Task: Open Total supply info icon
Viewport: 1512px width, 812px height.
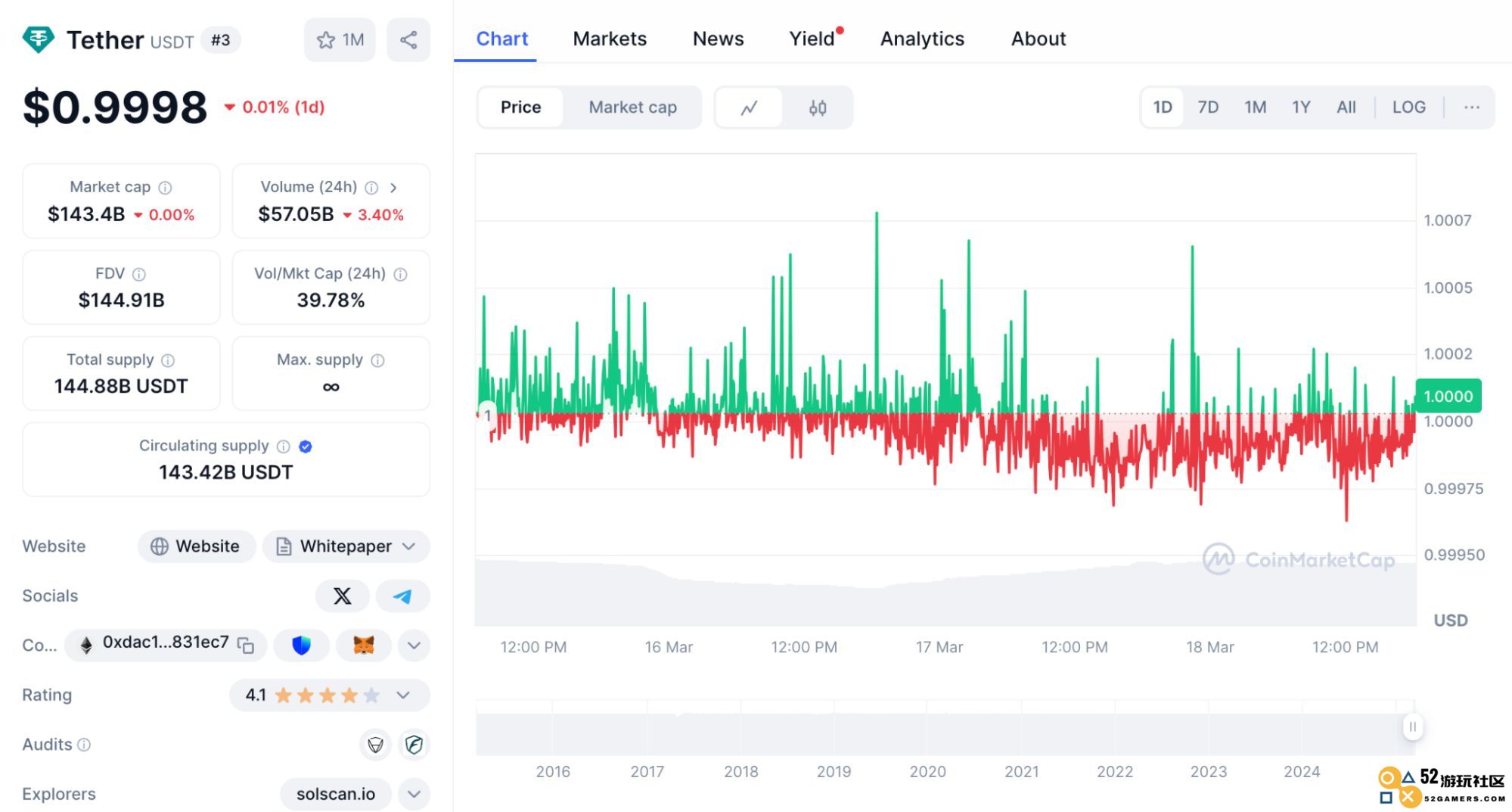Action: point(168,360)
